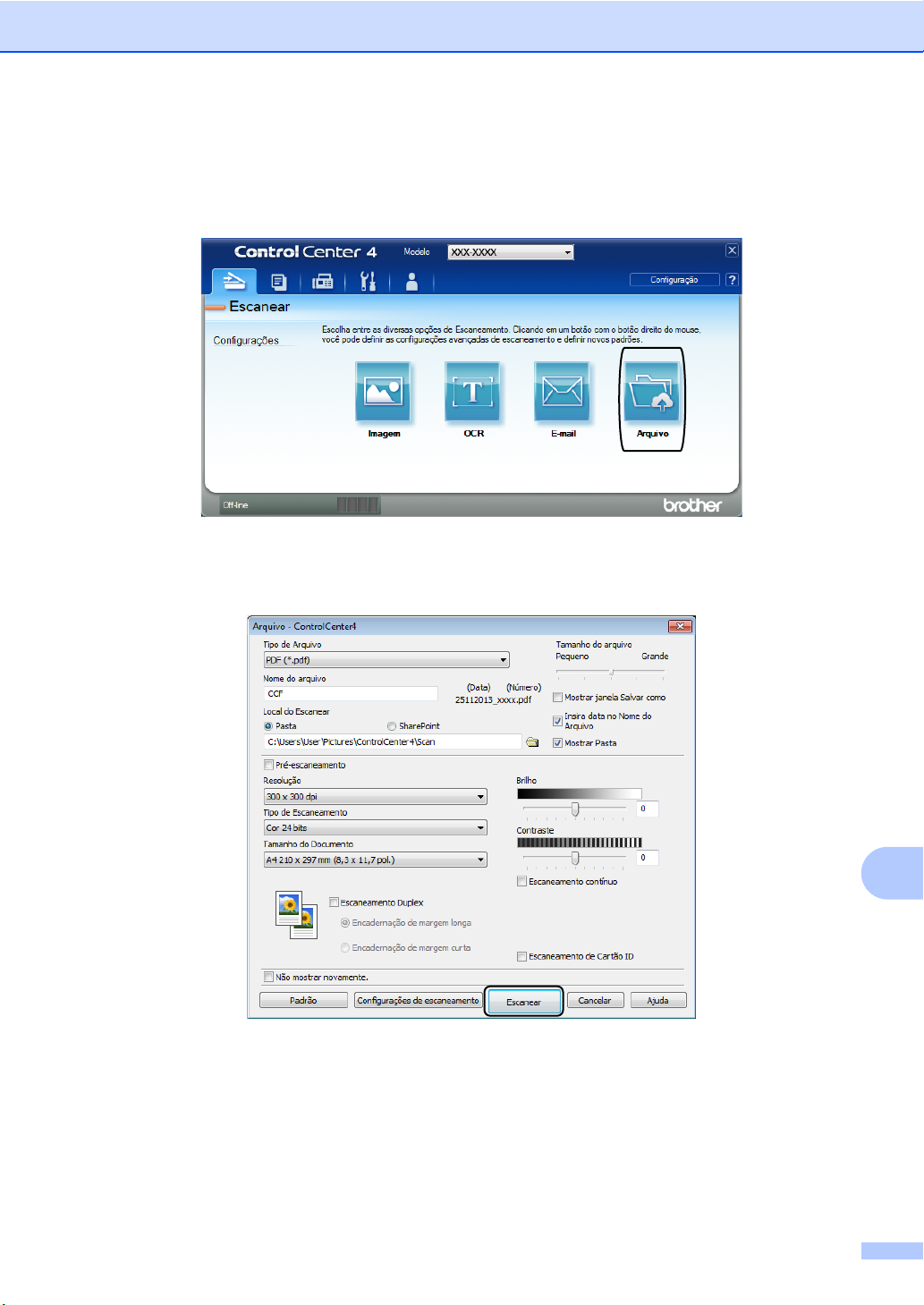Switch to the Escanear scan tab
924x1305 pixels.
pos(233,281)
